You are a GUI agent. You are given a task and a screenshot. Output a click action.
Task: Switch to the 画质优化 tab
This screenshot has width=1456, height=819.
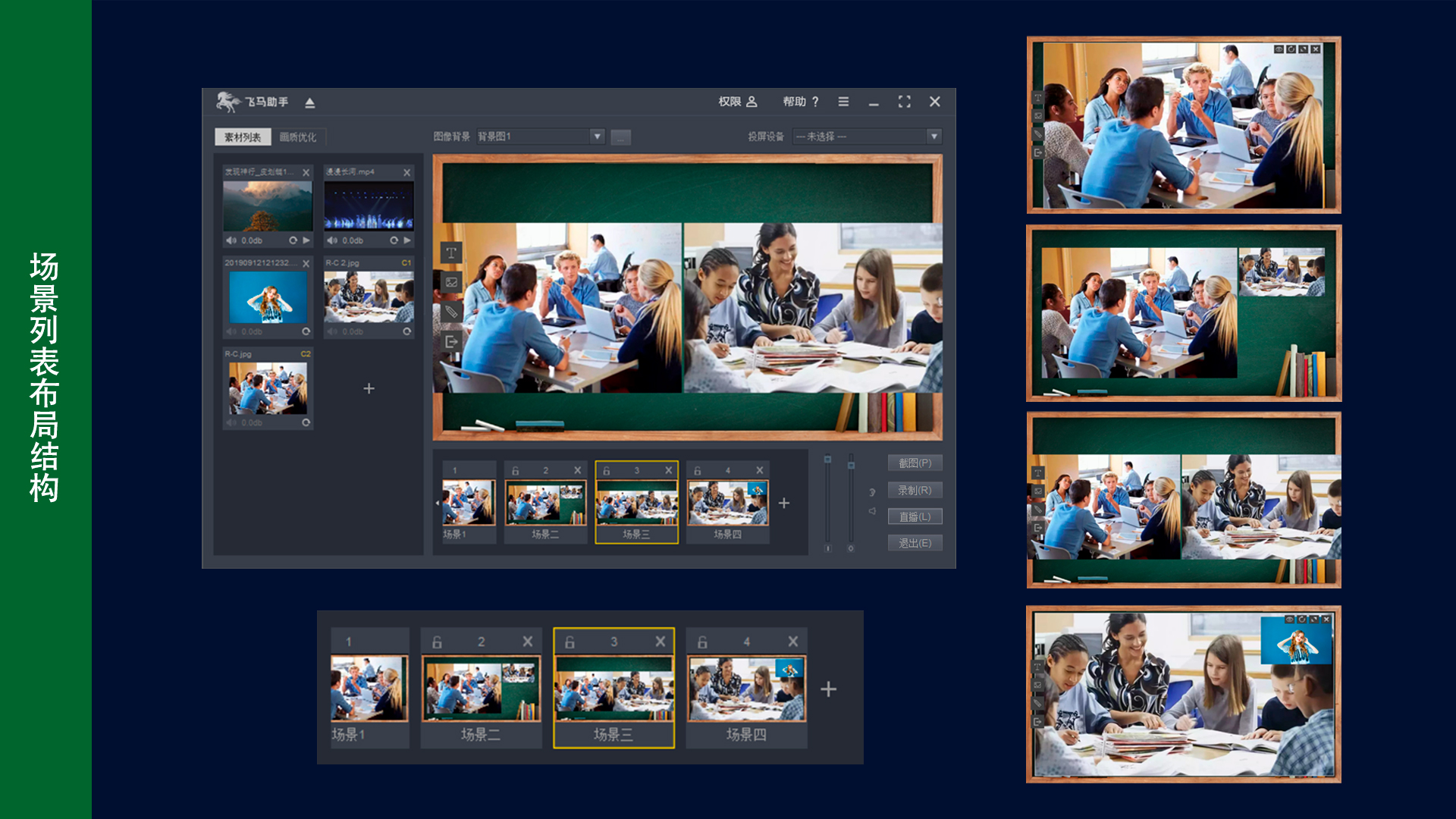[298, 137]
